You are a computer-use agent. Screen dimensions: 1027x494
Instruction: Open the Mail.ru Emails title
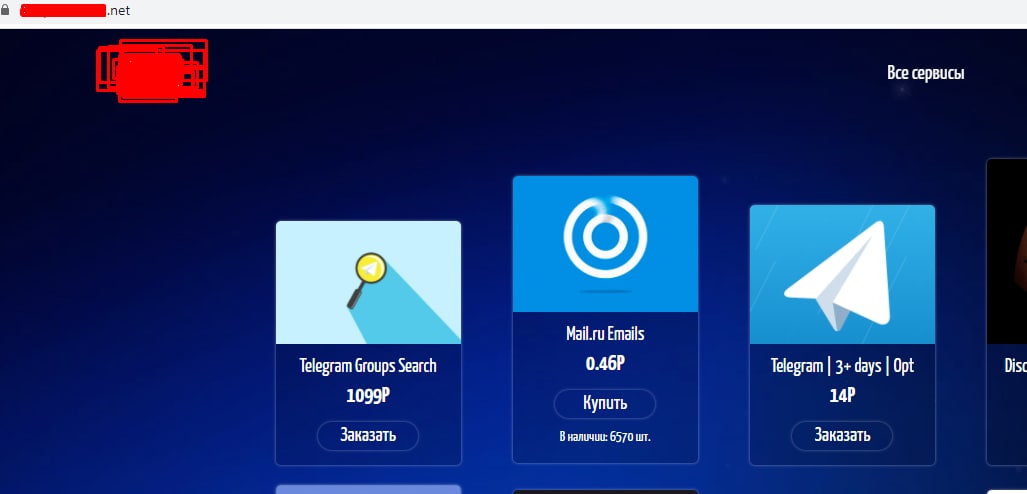click(x=605, y=334)
